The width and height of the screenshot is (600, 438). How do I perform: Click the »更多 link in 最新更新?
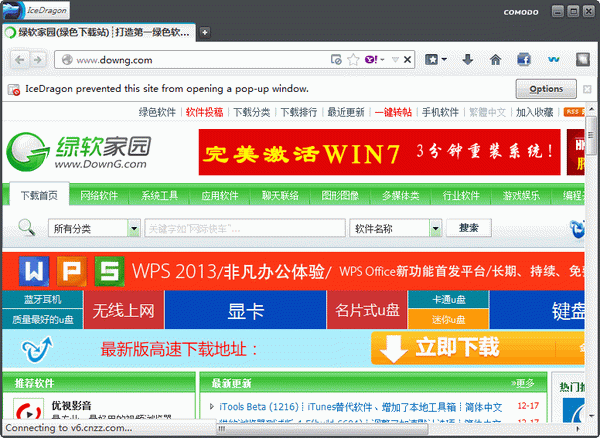point(522,383)
